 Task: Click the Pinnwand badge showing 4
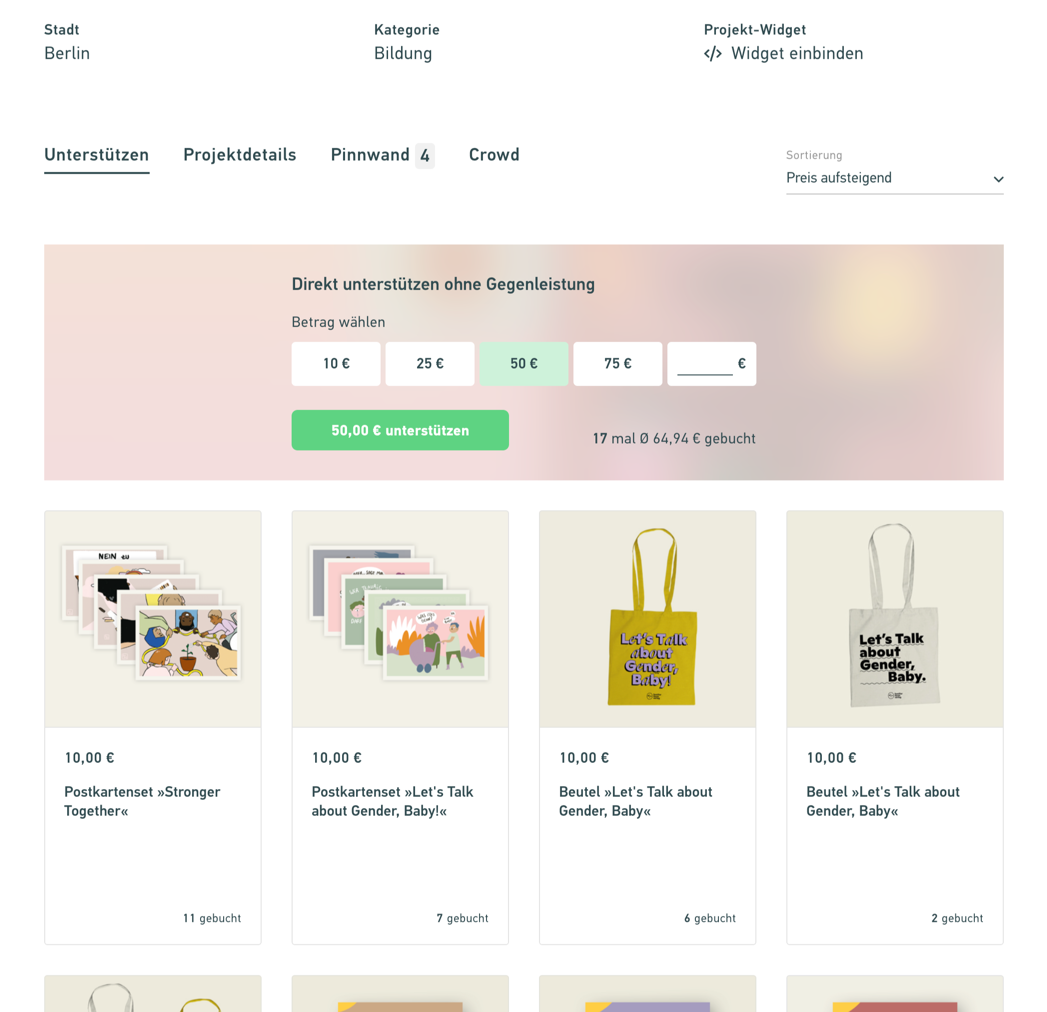pos(425,156)
